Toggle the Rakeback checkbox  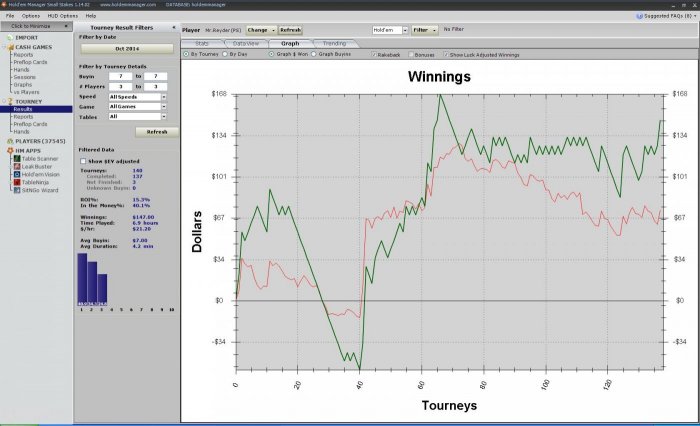click(374, 54)
